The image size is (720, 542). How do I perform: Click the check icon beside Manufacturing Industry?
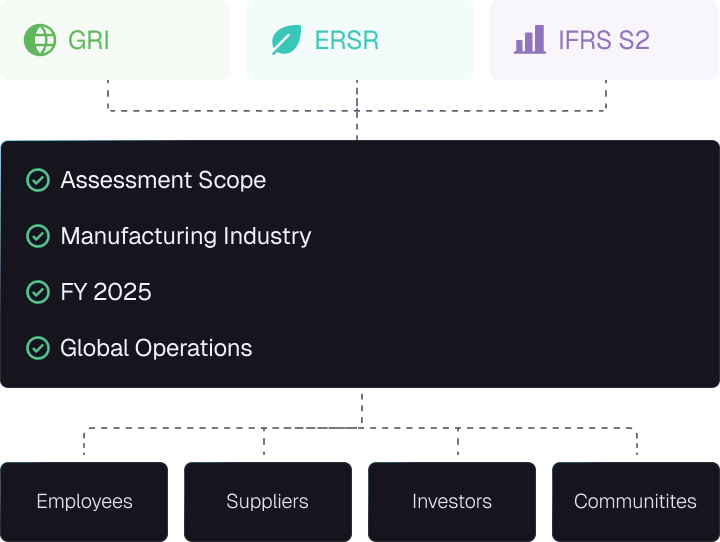[x=38, y=236]
